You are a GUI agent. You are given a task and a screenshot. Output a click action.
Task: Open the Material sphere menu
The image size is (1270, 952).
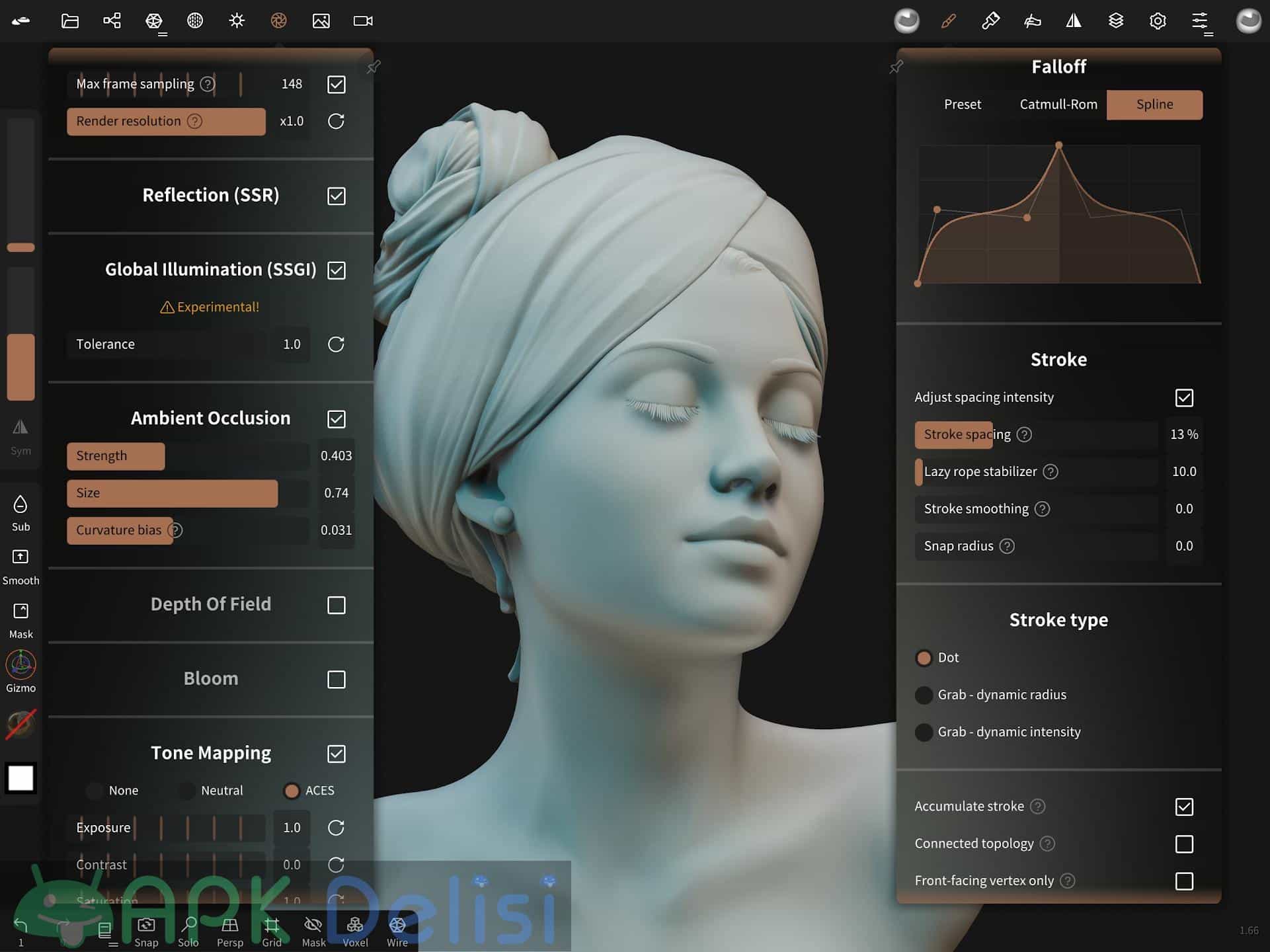point(195,21)
